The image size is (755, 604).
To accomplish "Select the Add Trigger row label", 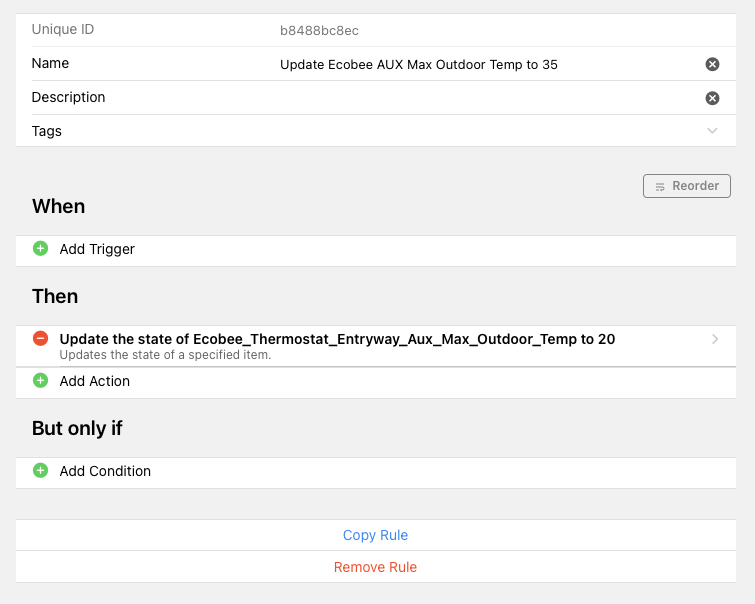I will (x=97, y=249).
